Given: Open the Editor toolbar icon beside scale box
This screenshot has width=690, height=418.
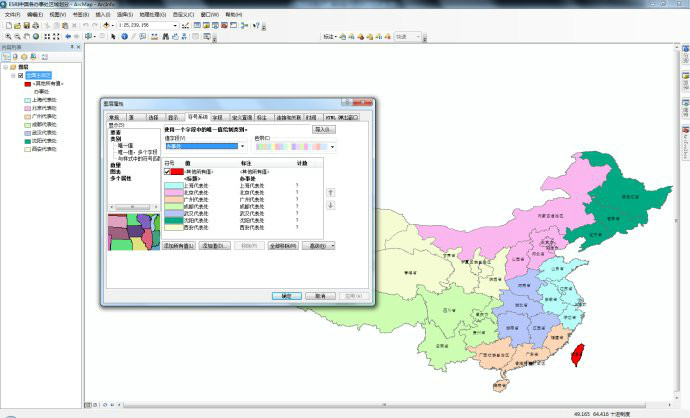Looking at the screenshot, I should pos(185,26).
